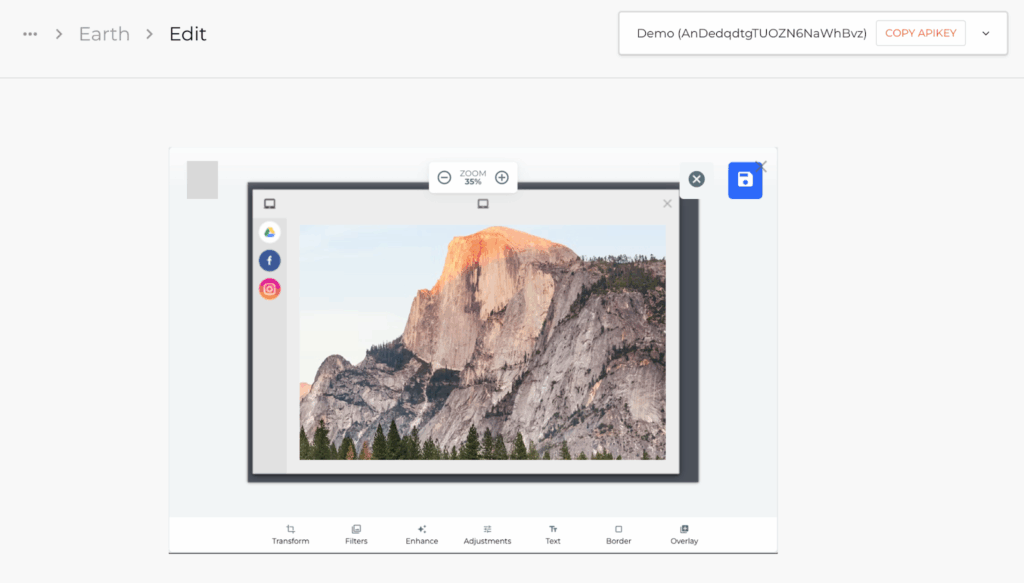This screenshot has height=583, width=1024.
Task: Go to the Earth breadcrumb
Action: [x=104, y=34]
